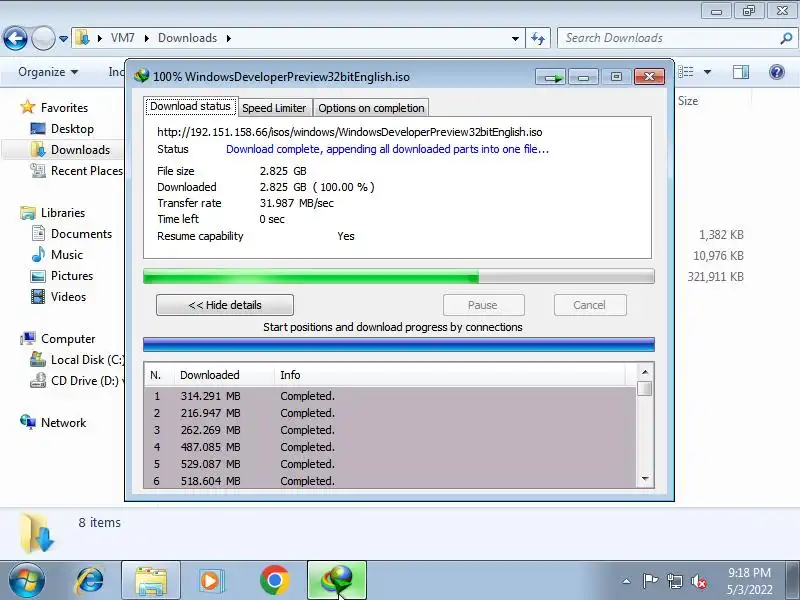
Task: Open the Options on completion tab
Action: coord(371,108)
